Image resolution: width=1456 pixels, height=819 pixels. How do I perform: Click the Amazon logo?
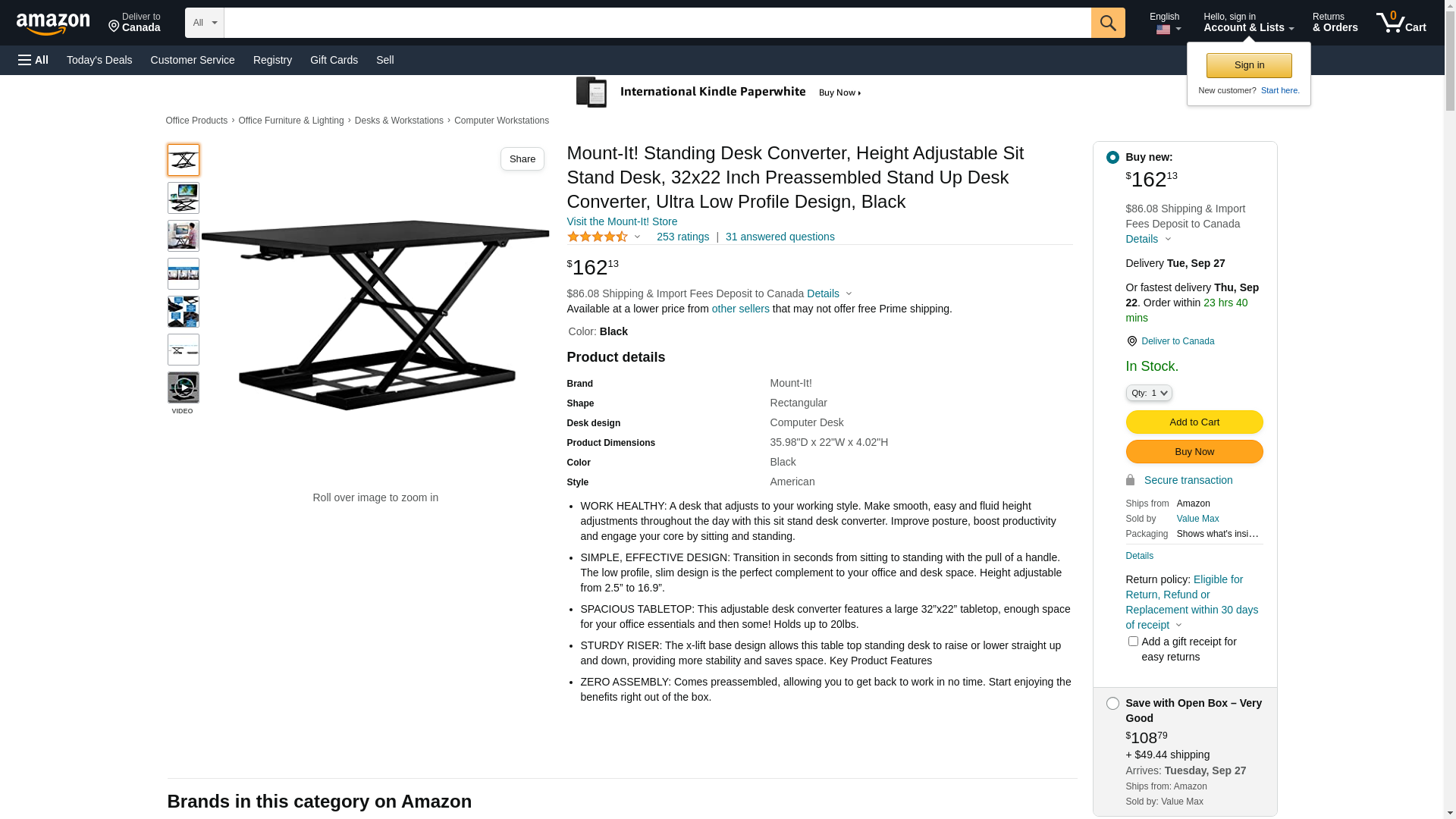tap(53, 24)
